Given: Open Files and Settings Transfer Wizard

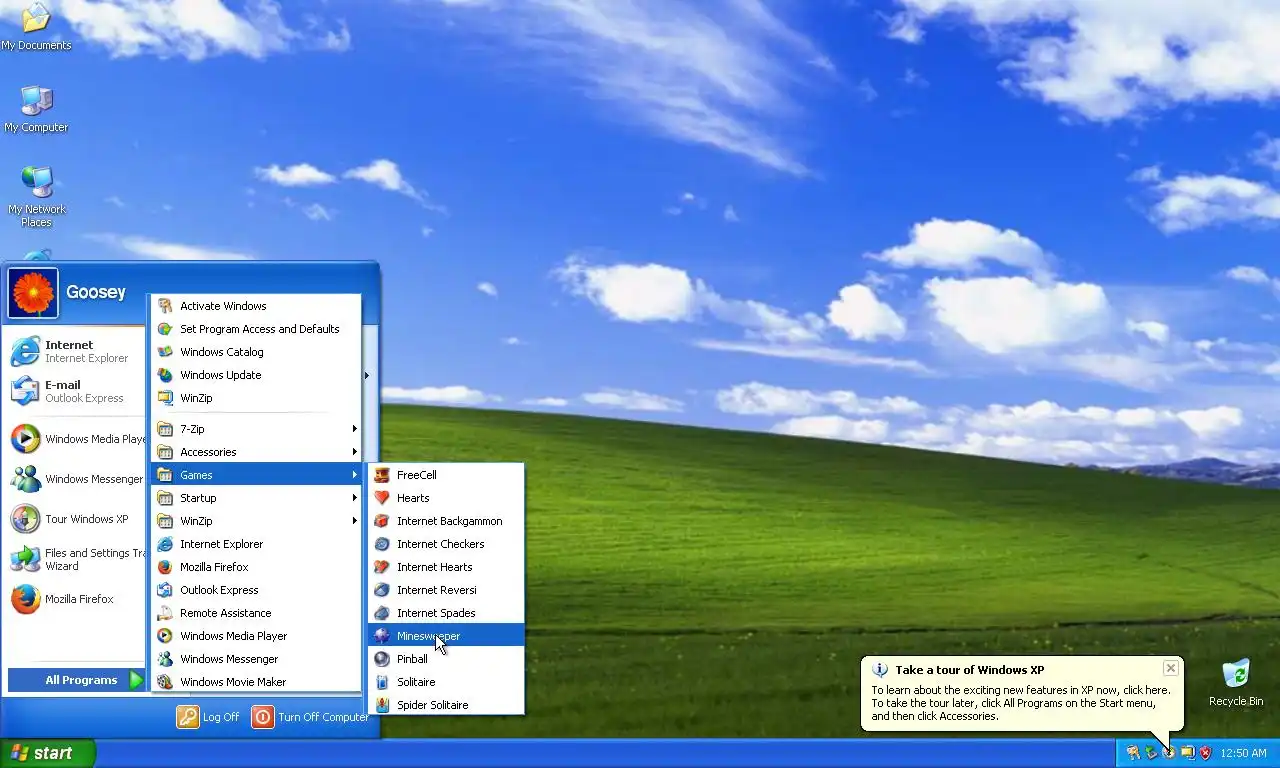Looking at the screenshot, I should [76, 559].
